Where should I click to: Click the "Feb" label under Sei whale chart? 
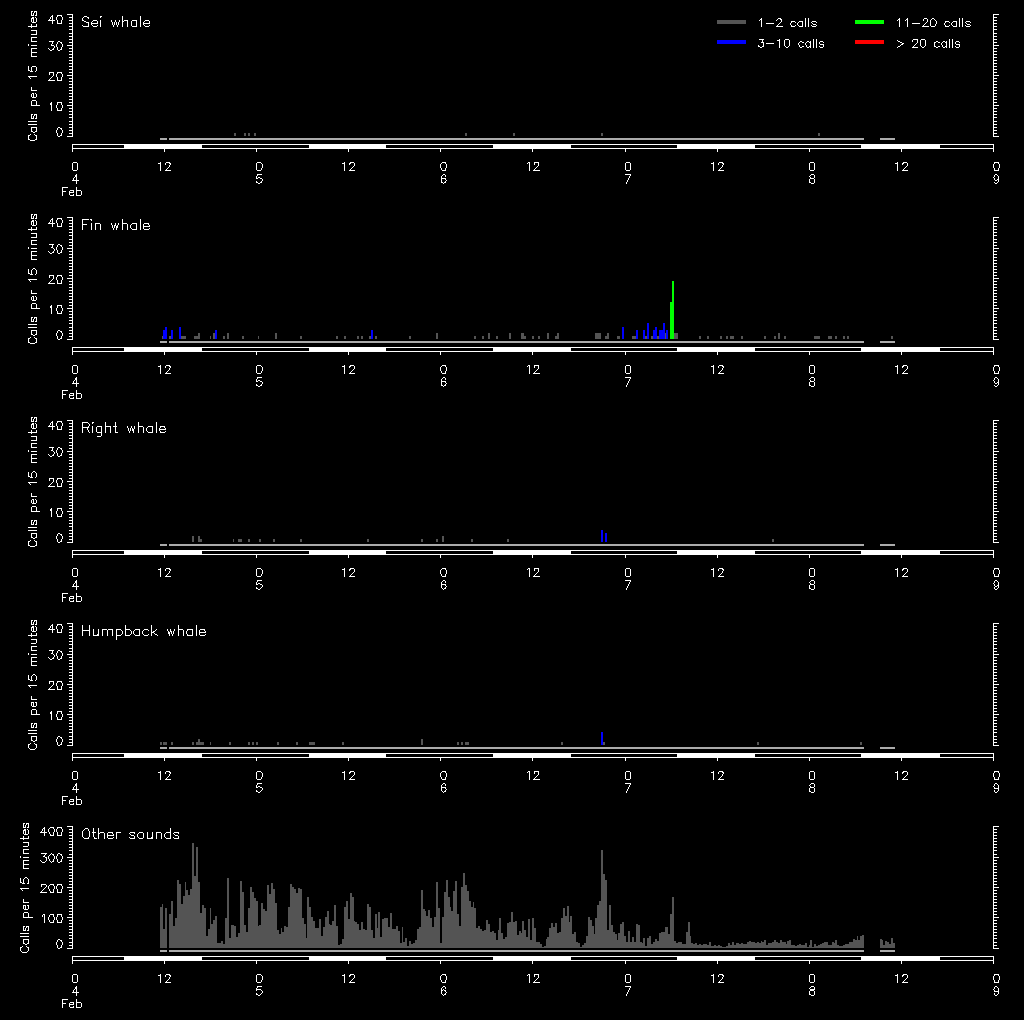[x=72, y=191]
